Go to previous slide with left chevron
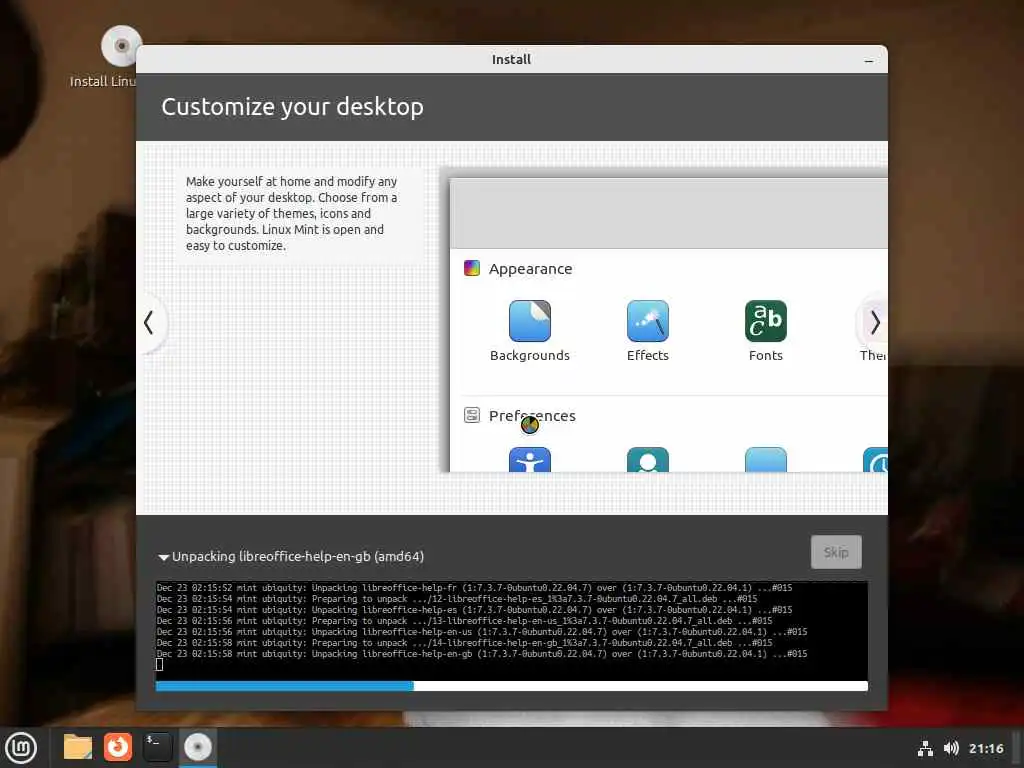 click(x=150, y=322)
